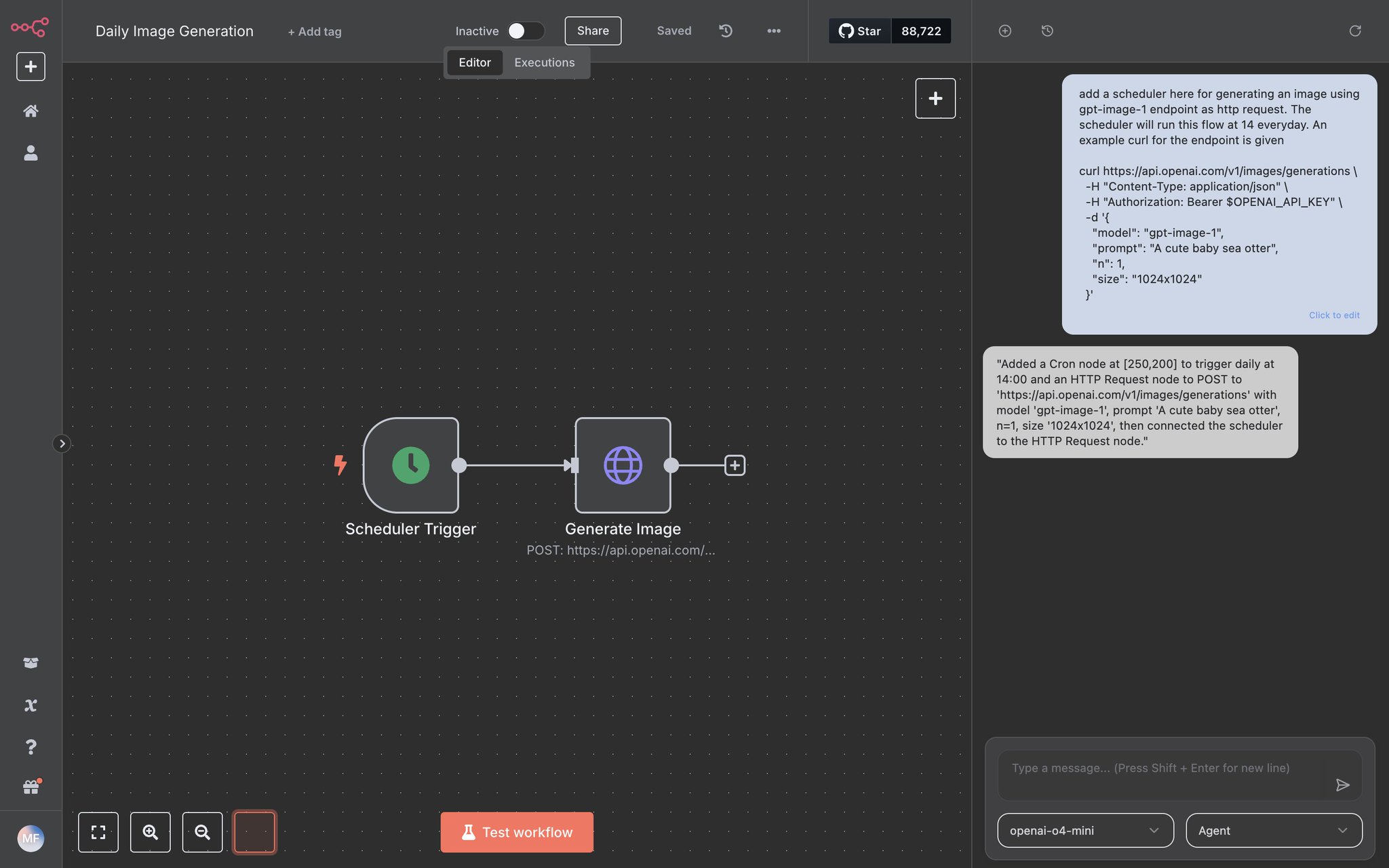Click the plus connector after Generate Image
Viewport: 1389px width, 868px height.
[735, 465]
